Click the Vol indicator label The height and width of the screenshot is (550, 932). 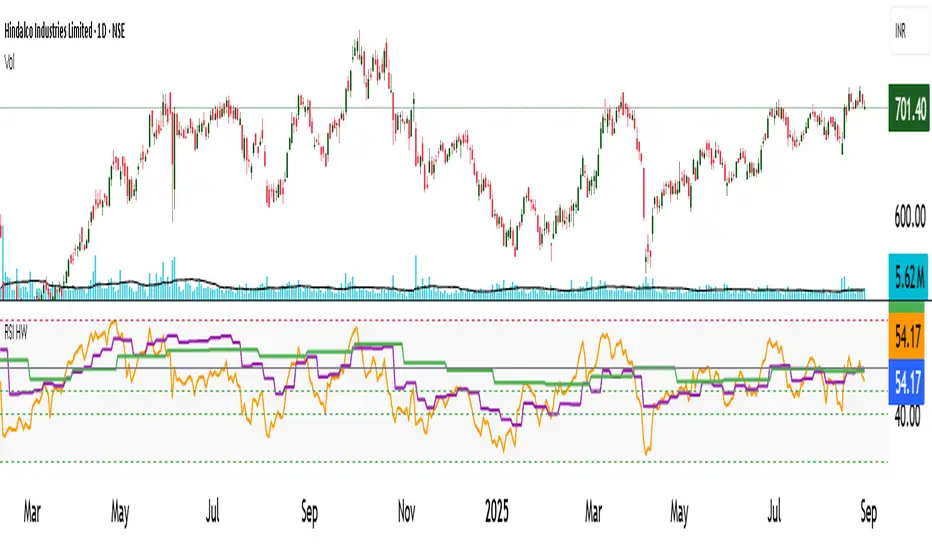(x=10, y=62)
